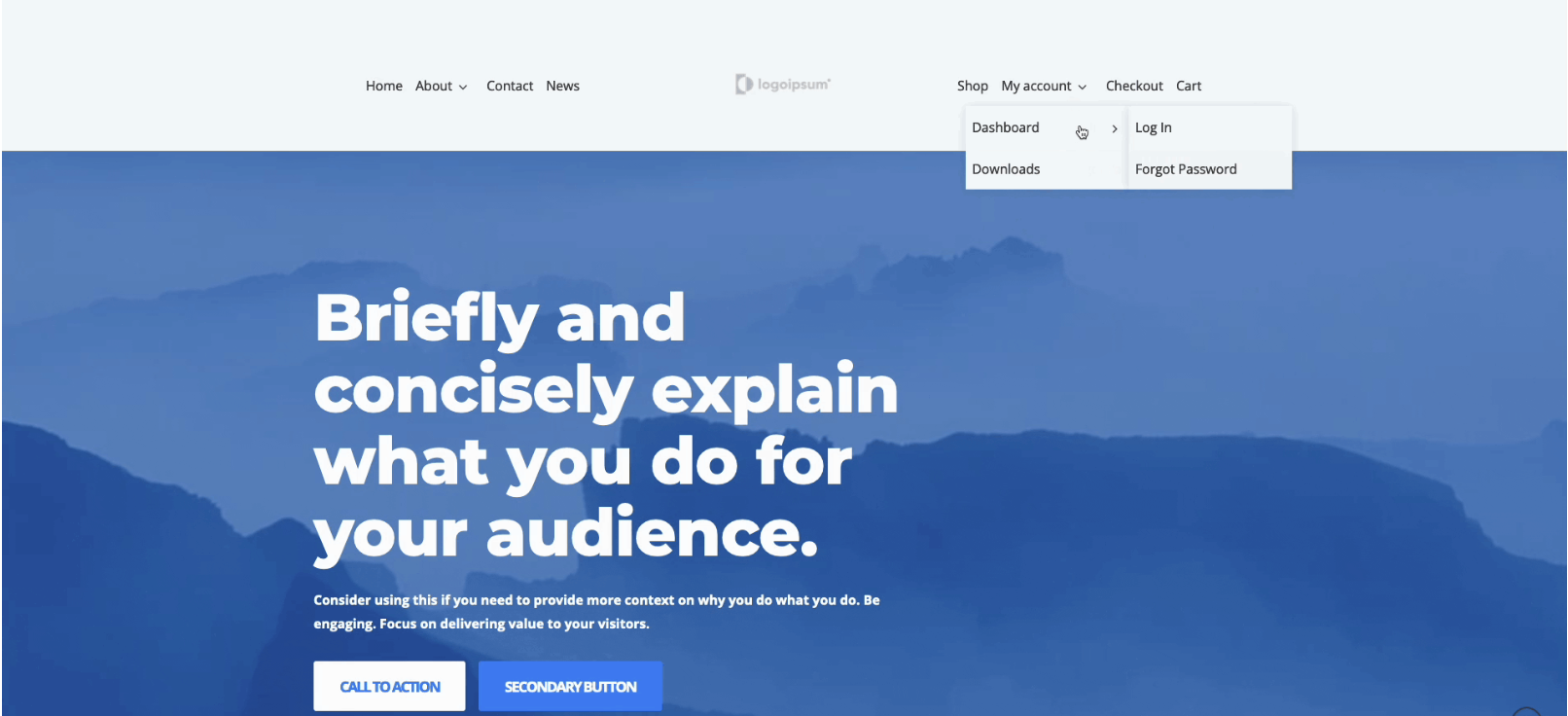Open the Checkout page
The height and width of the screenshot is (716, 1568).
1134,86
